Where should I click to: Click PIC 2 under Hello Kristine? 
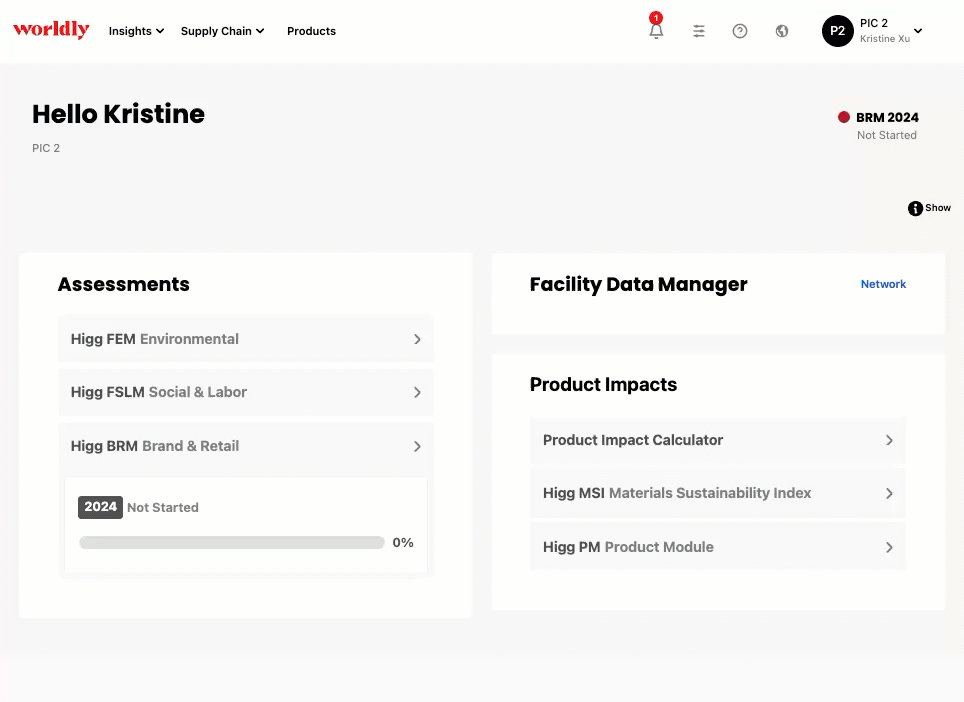46,148
